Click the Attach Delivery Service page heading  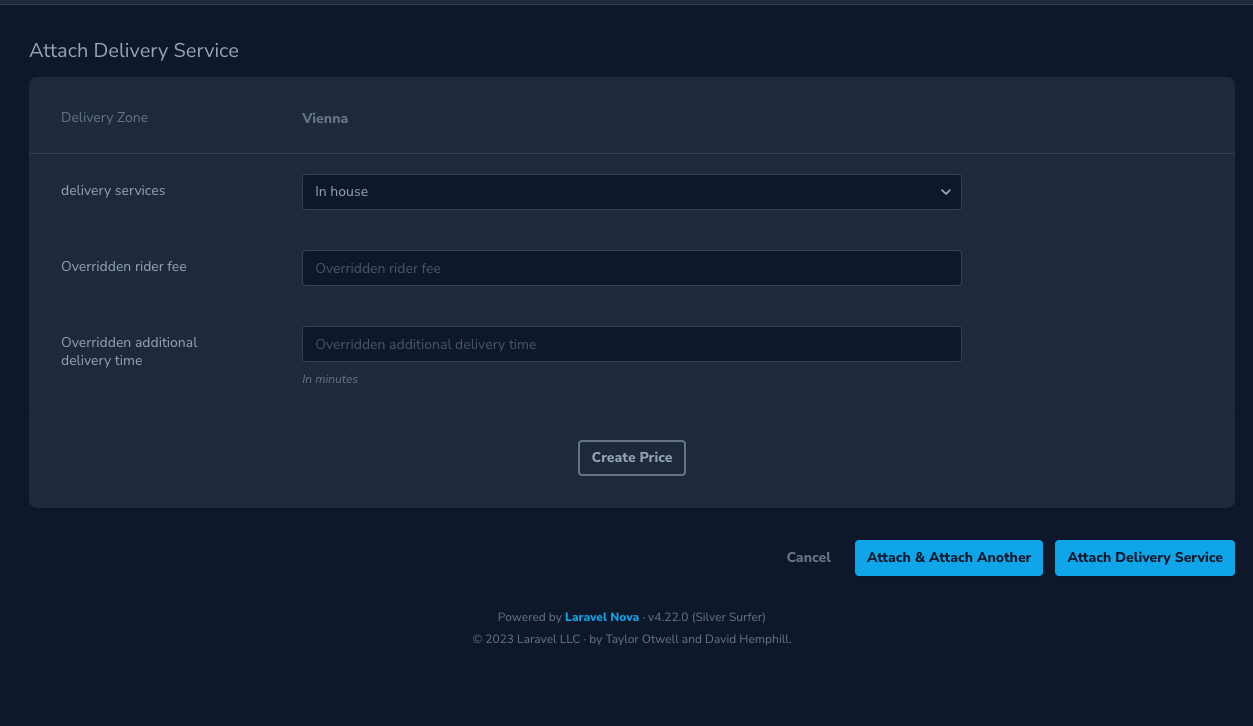[133, 50]
